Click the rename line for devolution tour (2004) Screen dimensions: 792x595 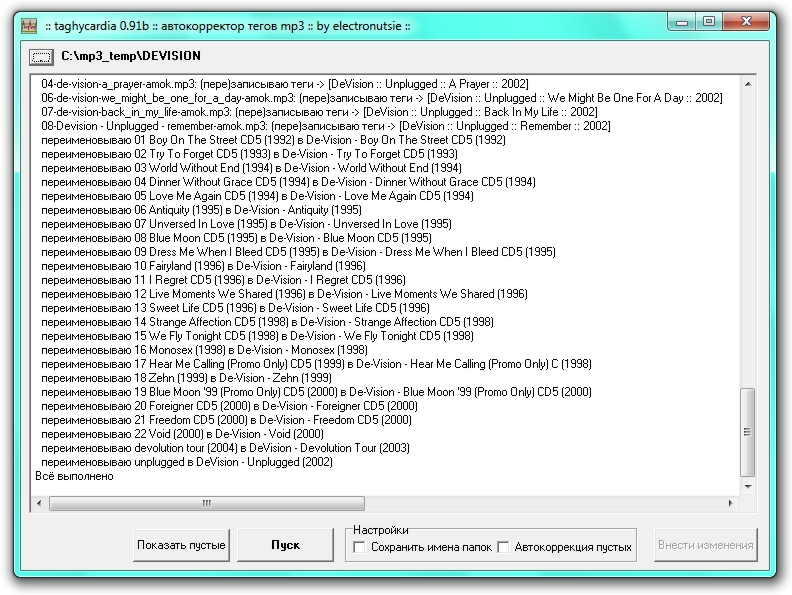[225, 449]
